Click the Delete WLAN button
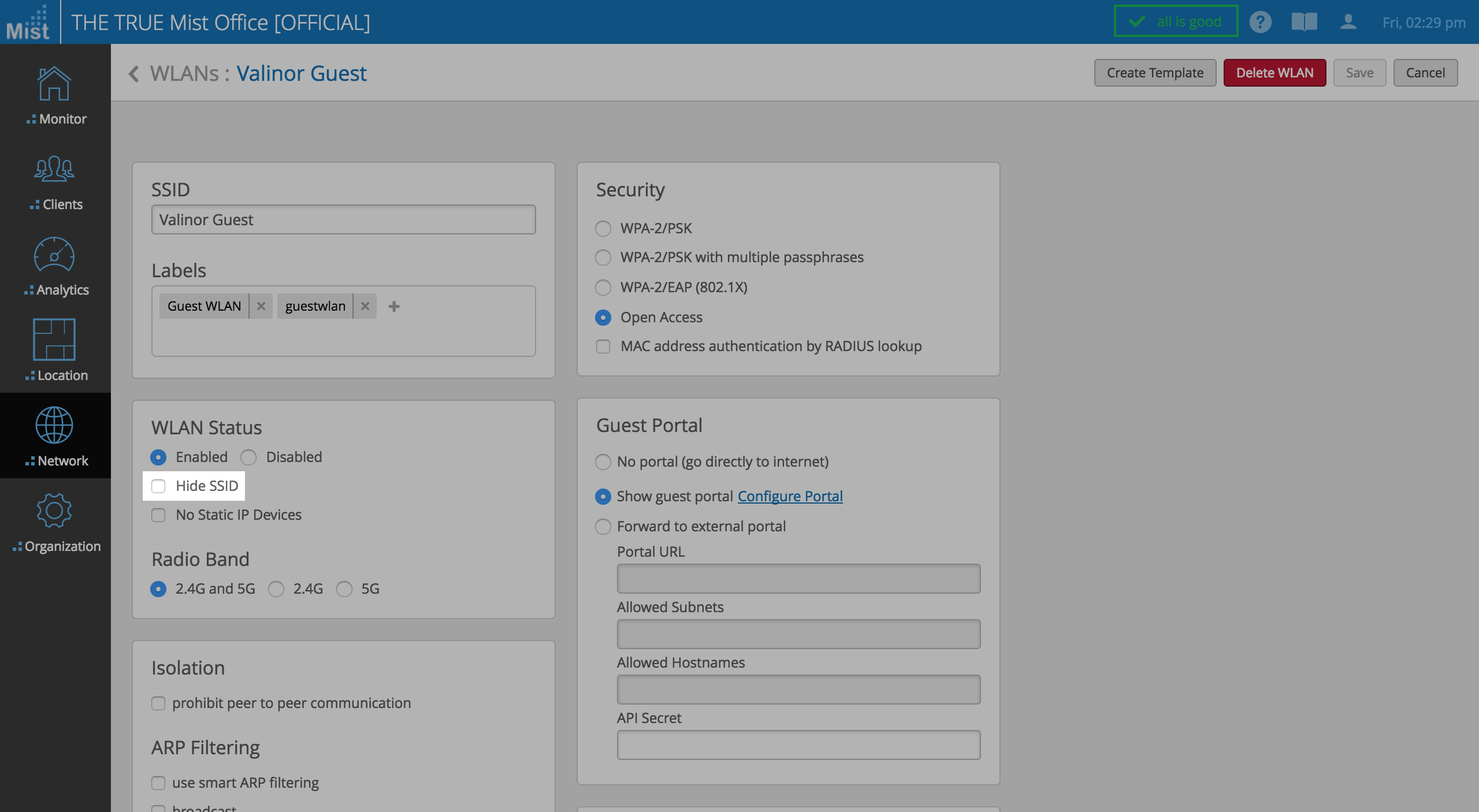The height and width of the screenshot is (812, 1479). click(x=1274, y=73)
